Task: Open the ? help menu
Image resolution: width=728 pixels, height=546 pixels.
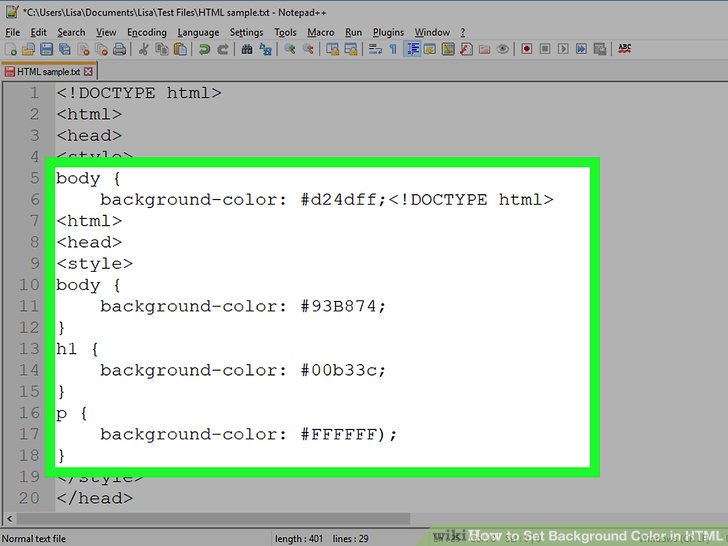Action: coord(462,32)
